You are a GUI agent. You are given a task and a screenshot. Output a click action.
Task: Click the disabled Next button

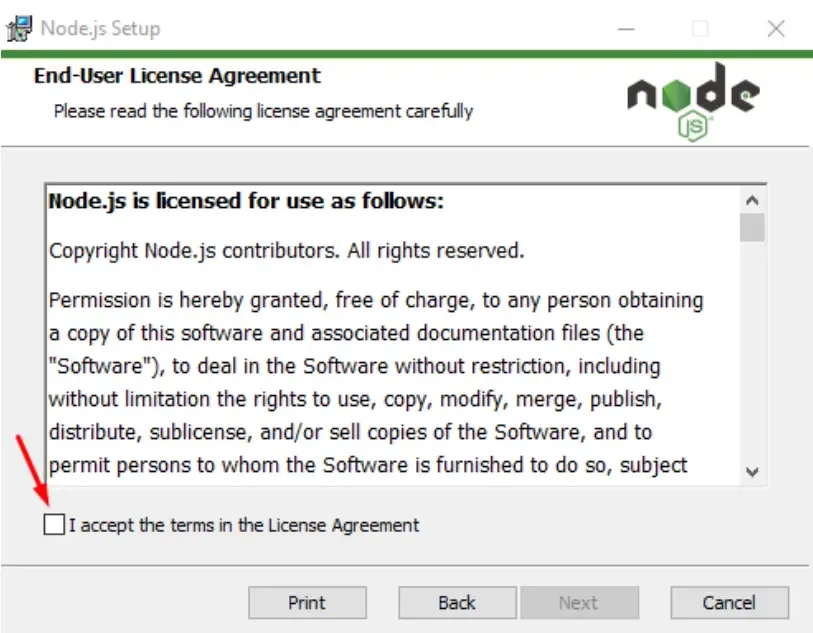click(580, 602)
